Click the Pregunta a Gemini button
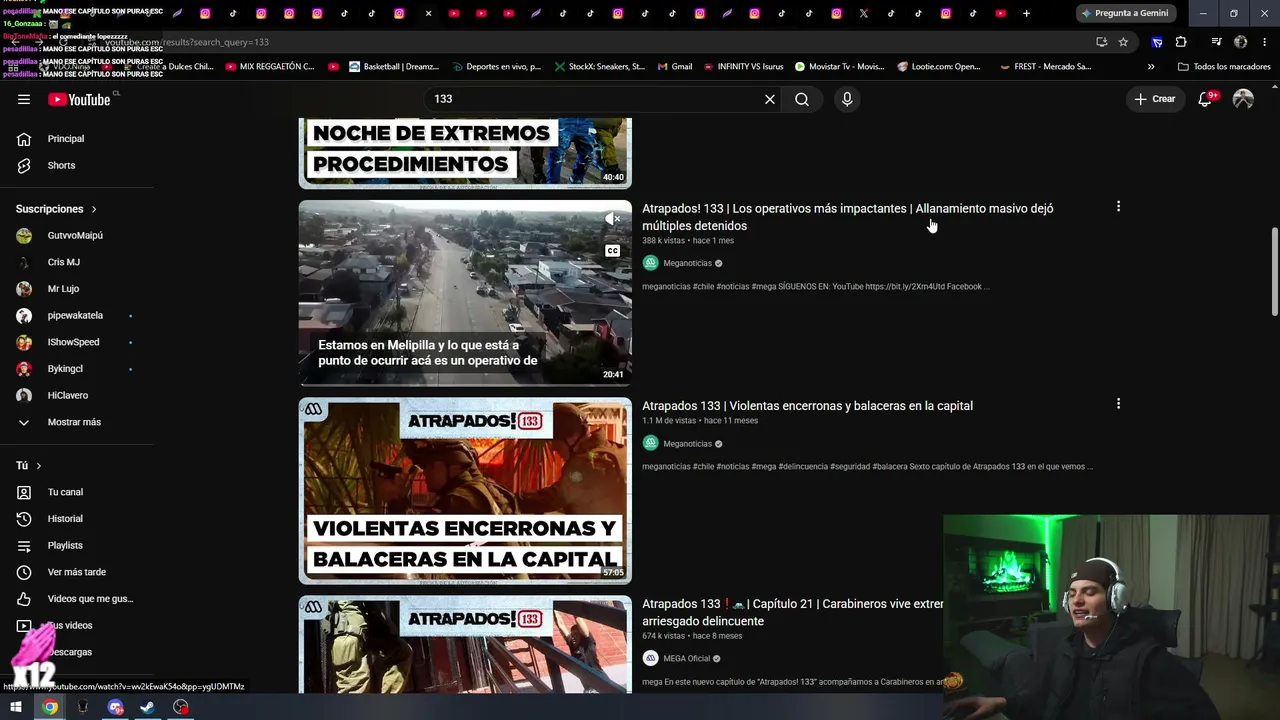This screenshot has width=1280, height=720. [1126, 13]
